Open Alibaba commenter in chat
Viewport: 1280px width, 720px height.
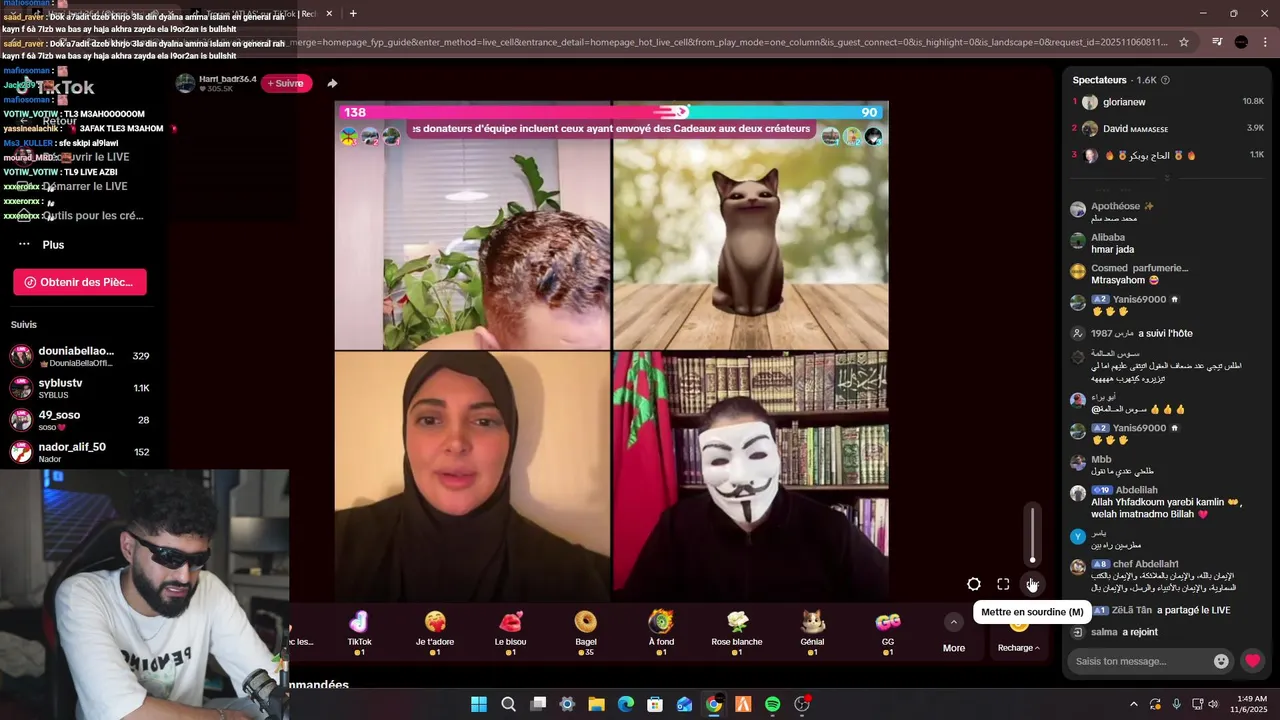[1108, 237]
